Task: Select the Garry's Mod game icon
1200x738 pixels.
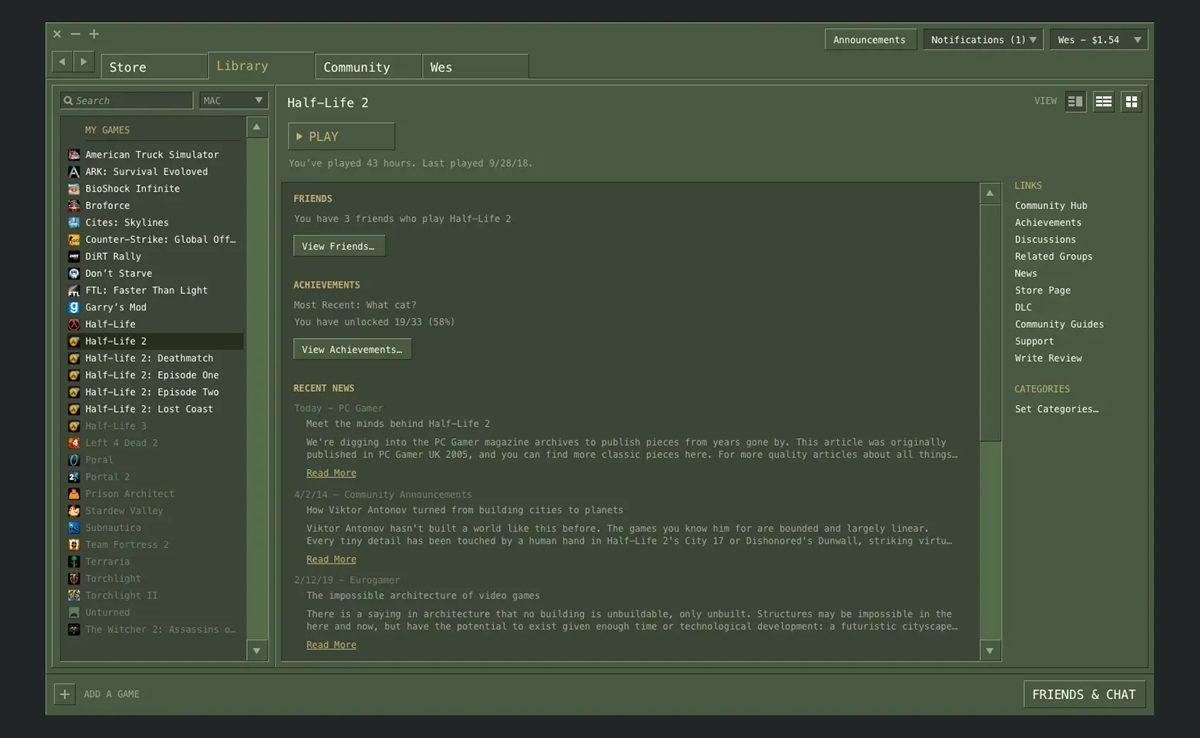Action: (x=74, y=307)
